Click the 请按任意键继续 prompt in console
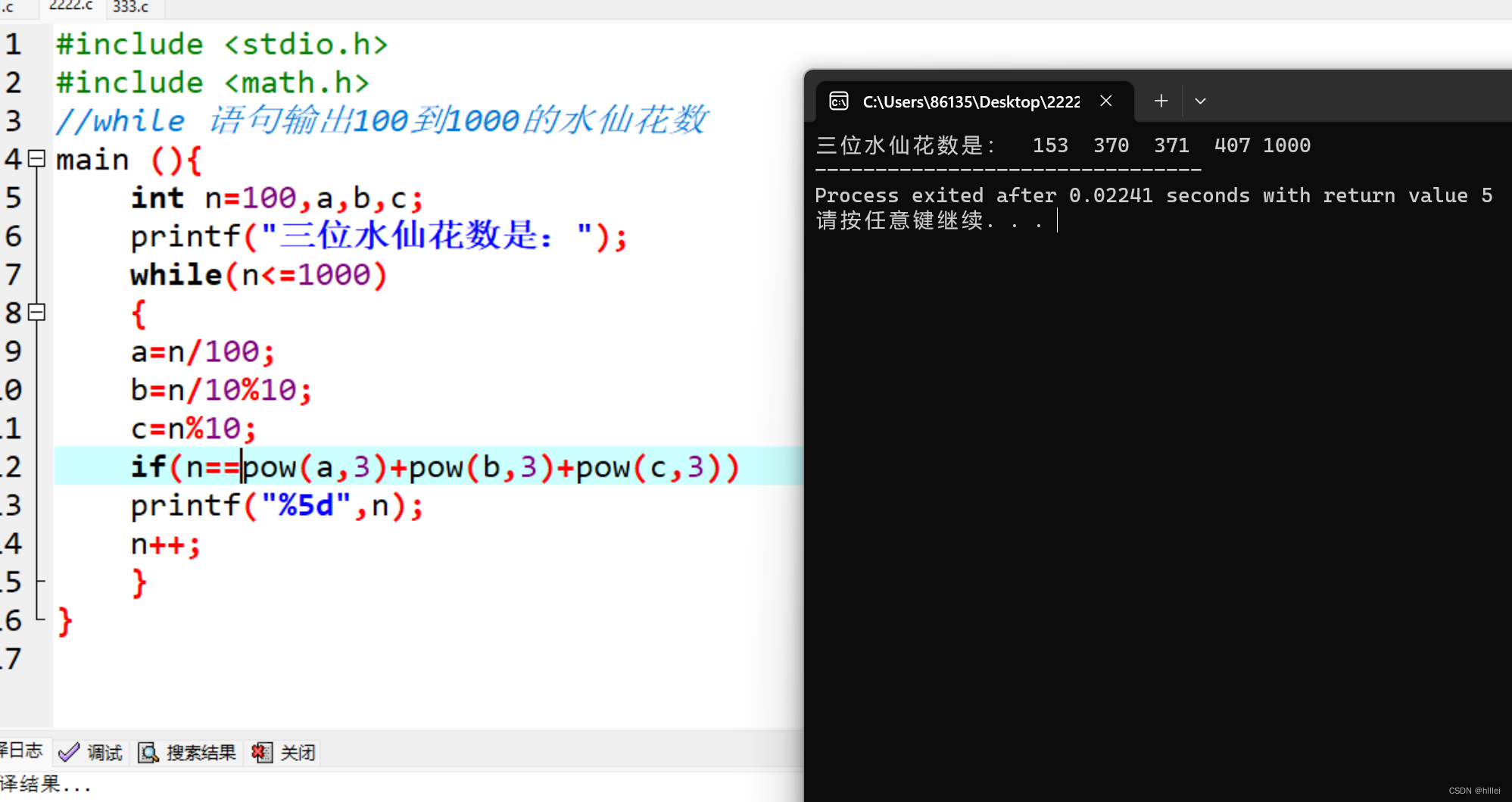Image resolution: width=1512 pixels, height=802 pixels. click(x=929, y=220)
